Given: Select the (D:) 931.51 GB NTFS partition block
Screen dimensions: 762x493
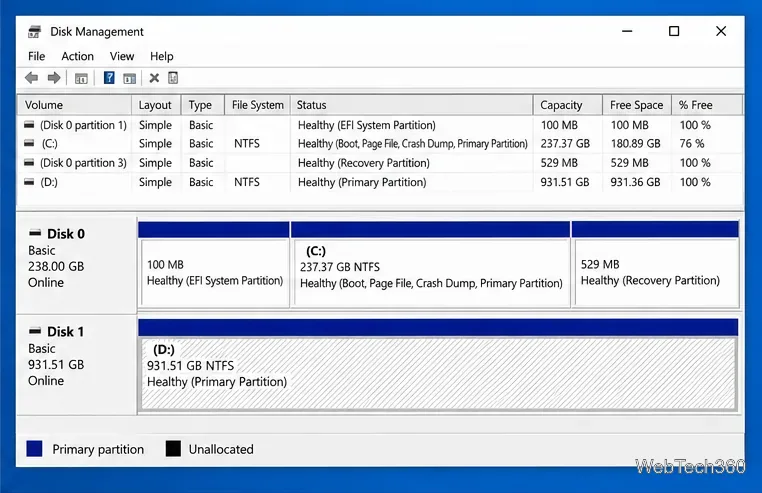Looking at the screenshot, I should point(438,365).
